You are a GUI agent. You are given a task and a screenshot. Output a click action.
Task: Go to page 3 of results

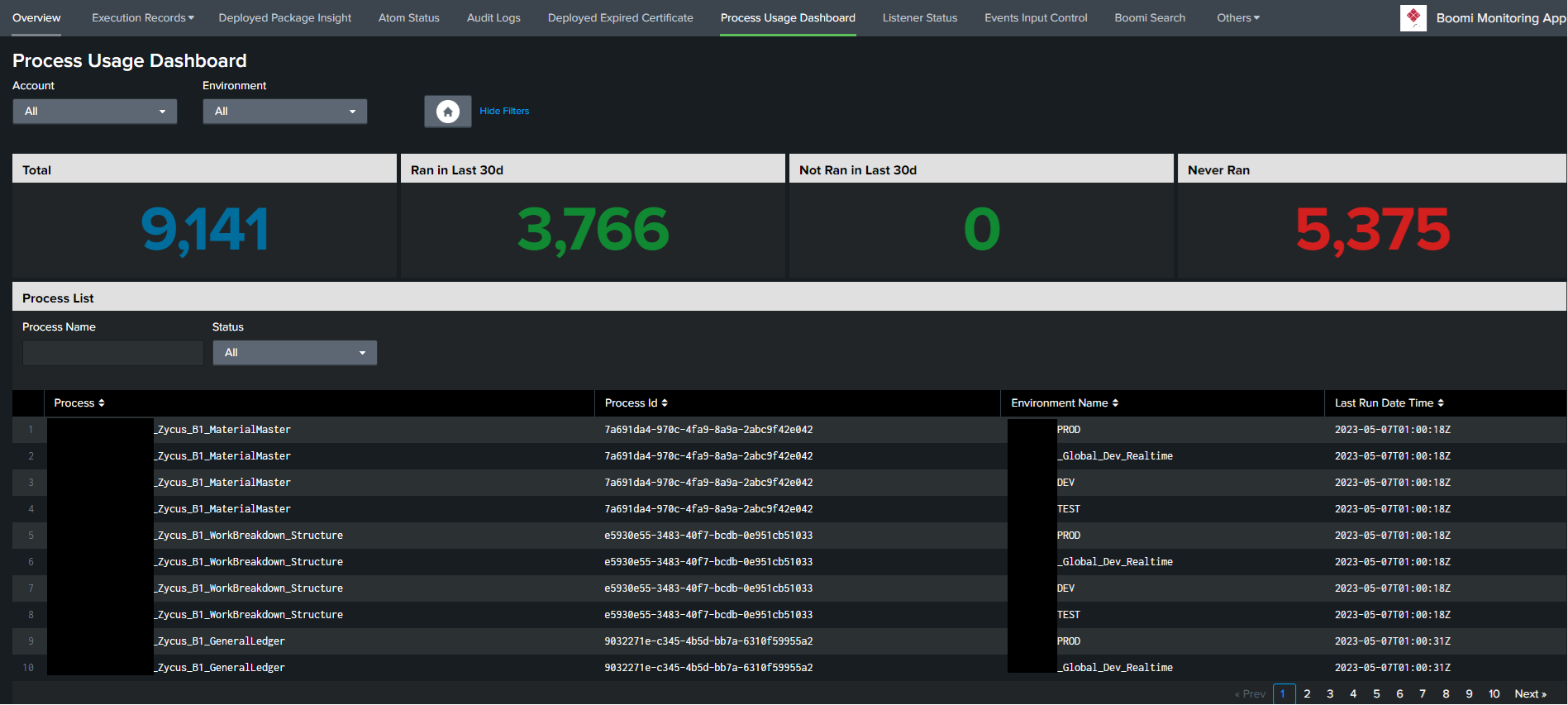[x=1330, y=694]
